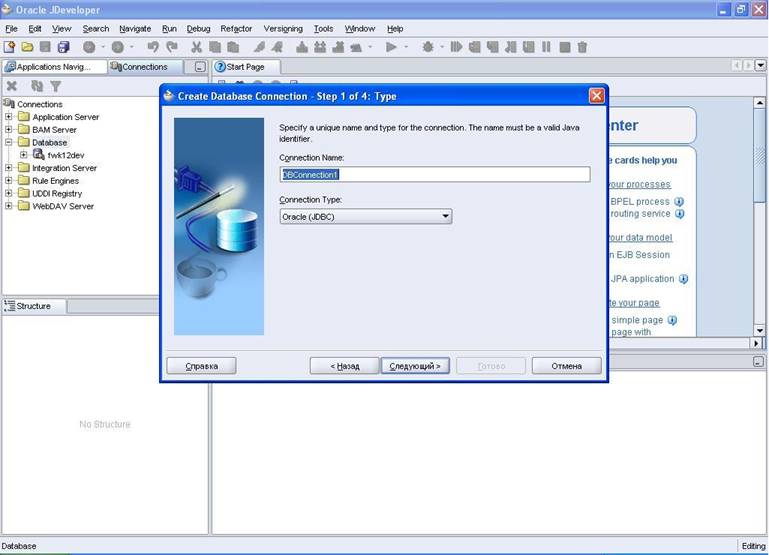This screenshot has height=555, width=769.
Task: Open the Refactor menu
Action: tap(236, 29)
